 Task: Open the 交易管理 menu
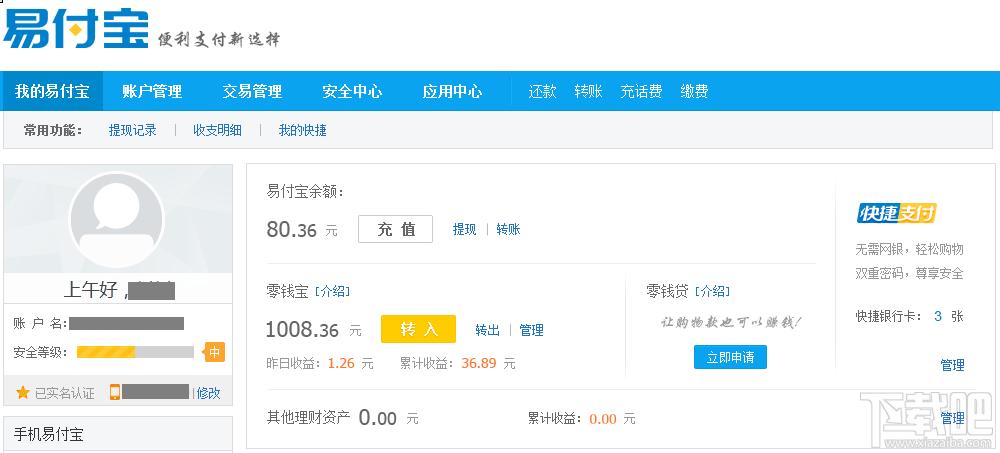pyautogui.click(x=252, y=91)
